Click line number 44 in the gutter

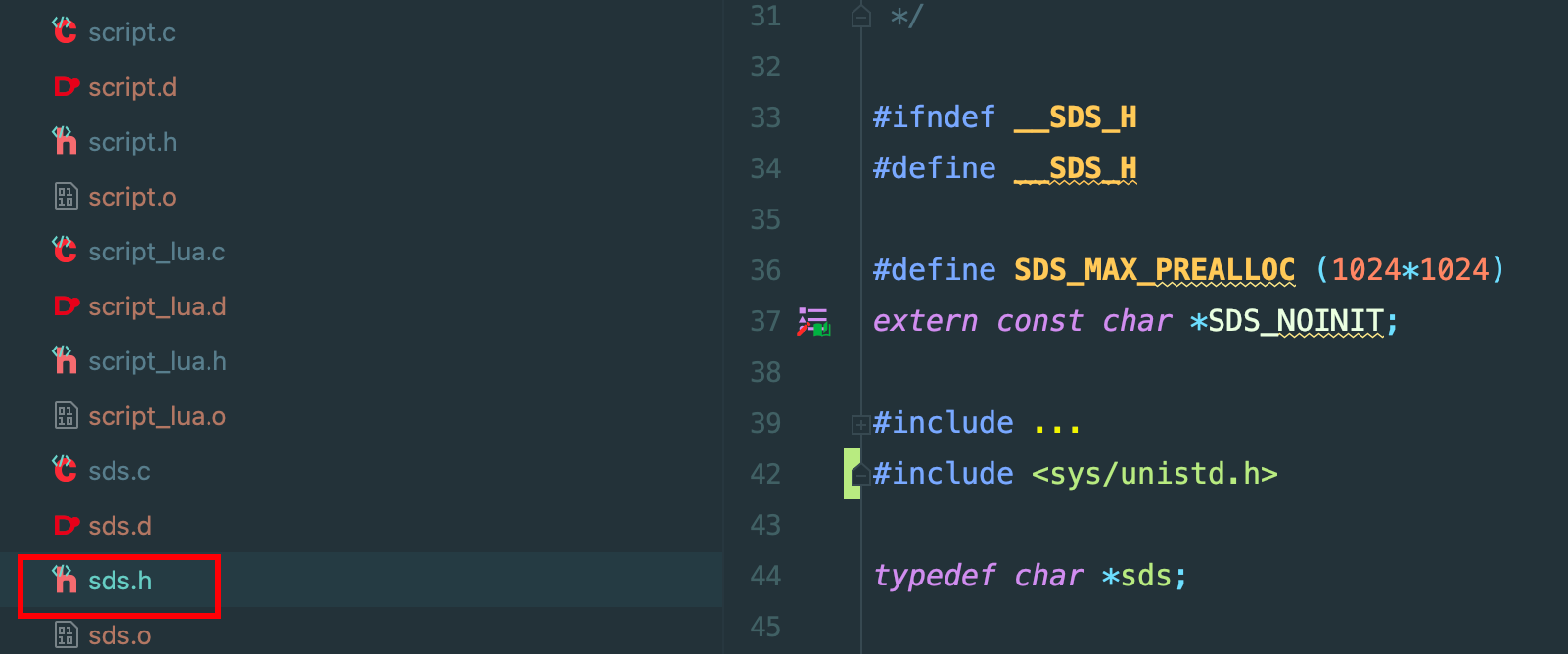coord(765,576)
